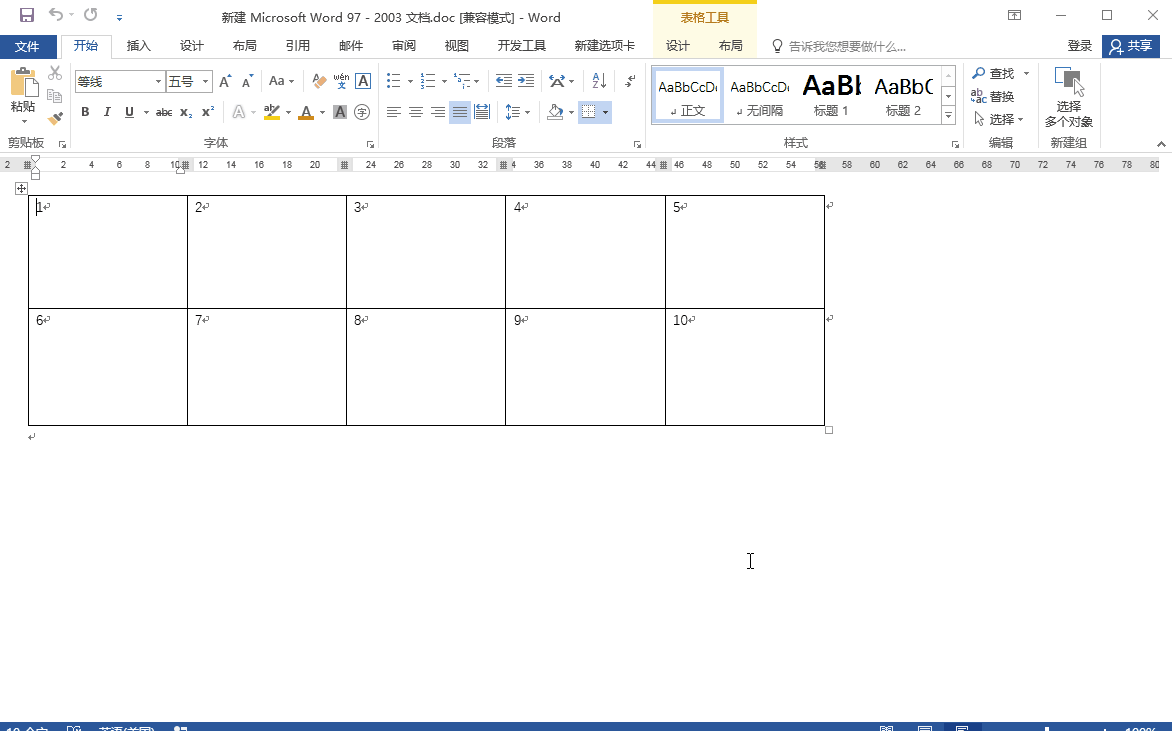Undo the last action
The width and height of the screenshot is (1172, 731).
coord(55,15)
